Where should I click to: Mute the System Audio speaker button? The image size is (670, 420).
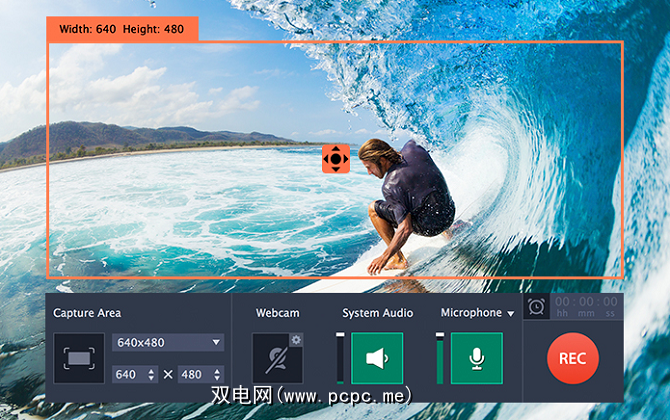point(377,358)
